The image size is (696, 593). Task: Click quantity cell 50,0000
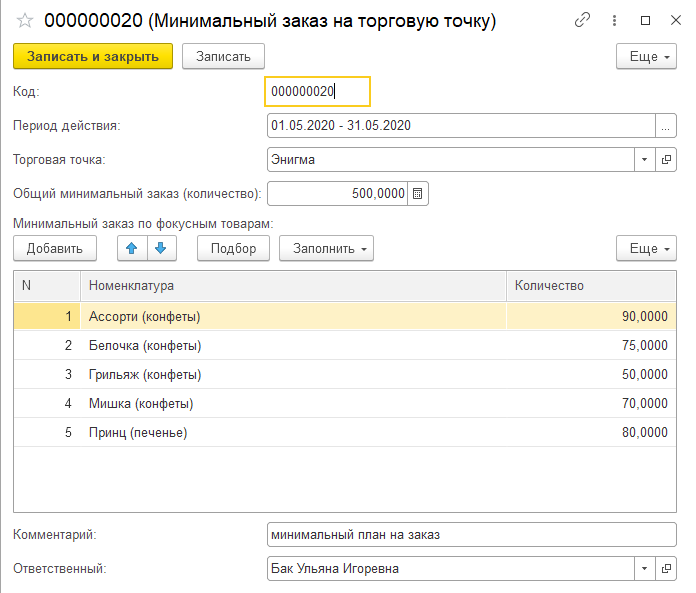(x=591, y=375)
